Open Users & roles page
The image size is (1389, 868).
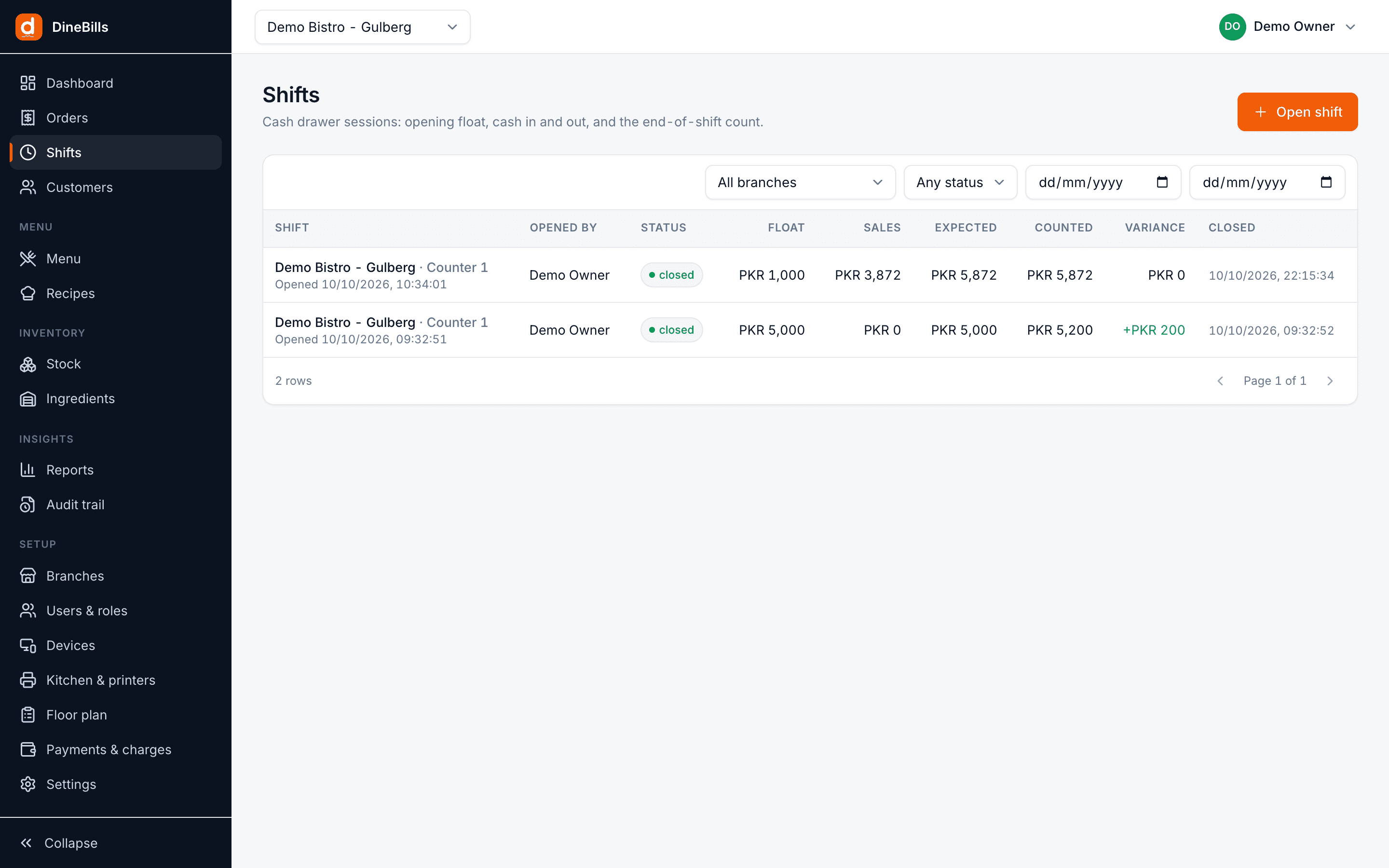click(x=116, y=611)
